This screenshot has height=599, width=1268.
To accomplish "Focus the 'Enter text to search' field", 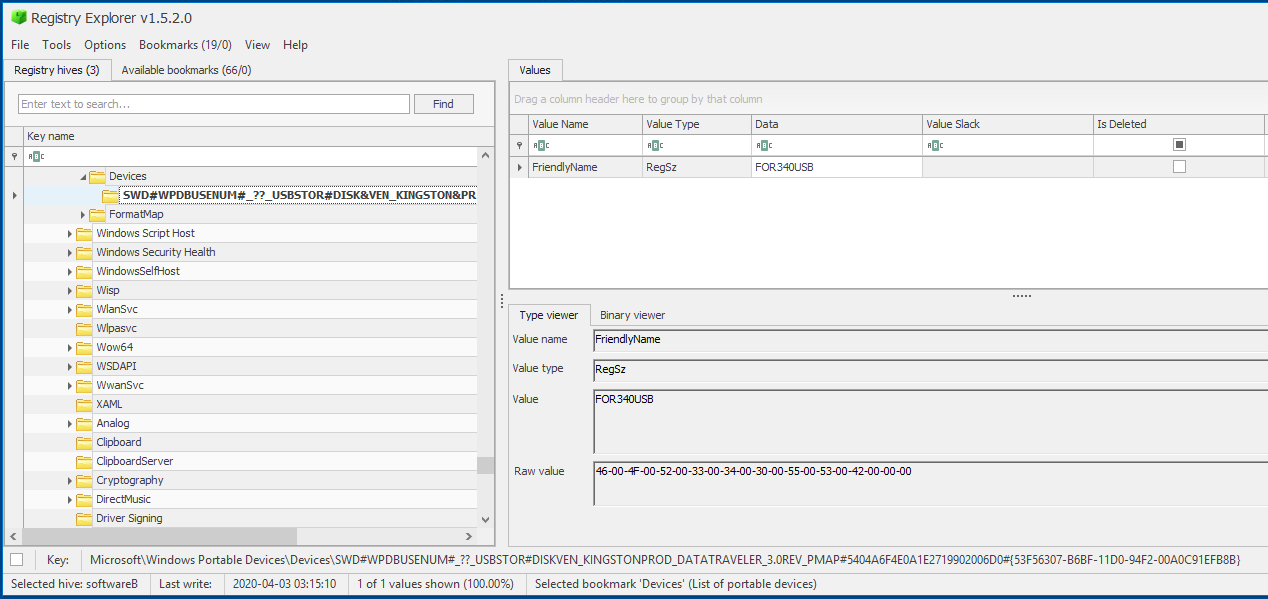I will click(214, 104).
